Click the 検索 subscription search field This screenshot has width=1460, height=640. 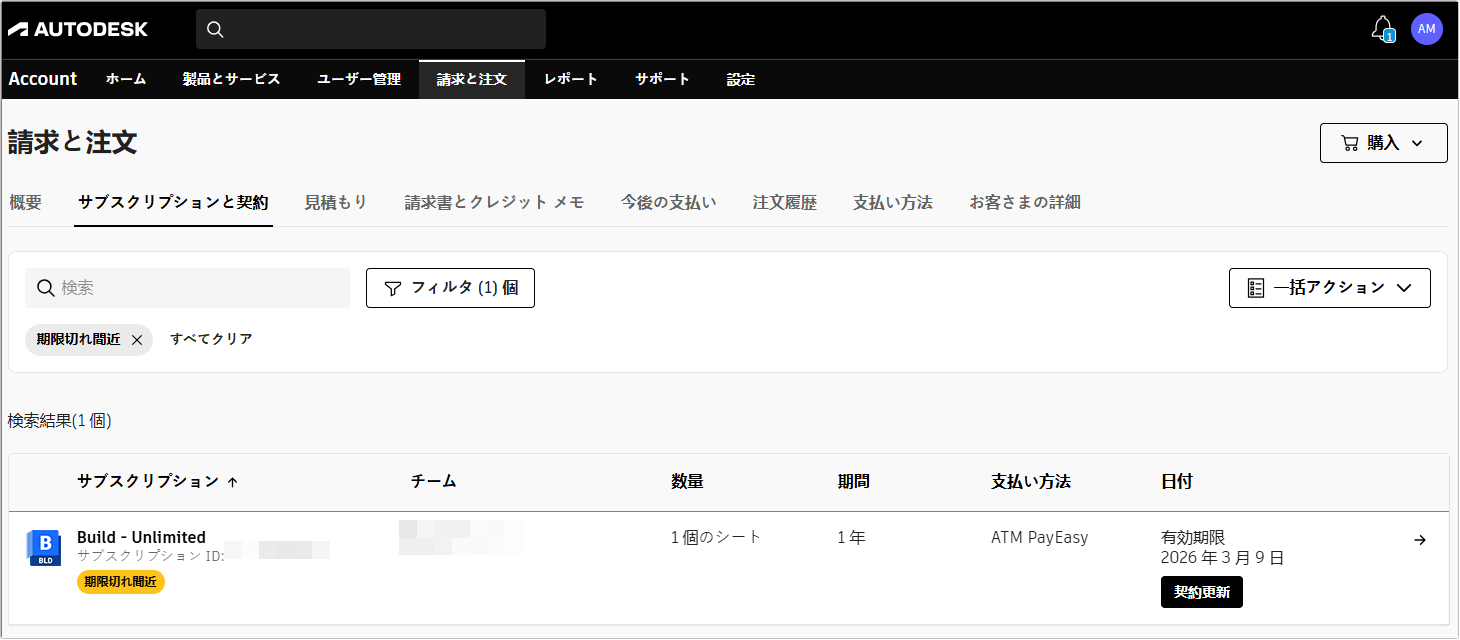pyautogui.click(x=187, y=288)
